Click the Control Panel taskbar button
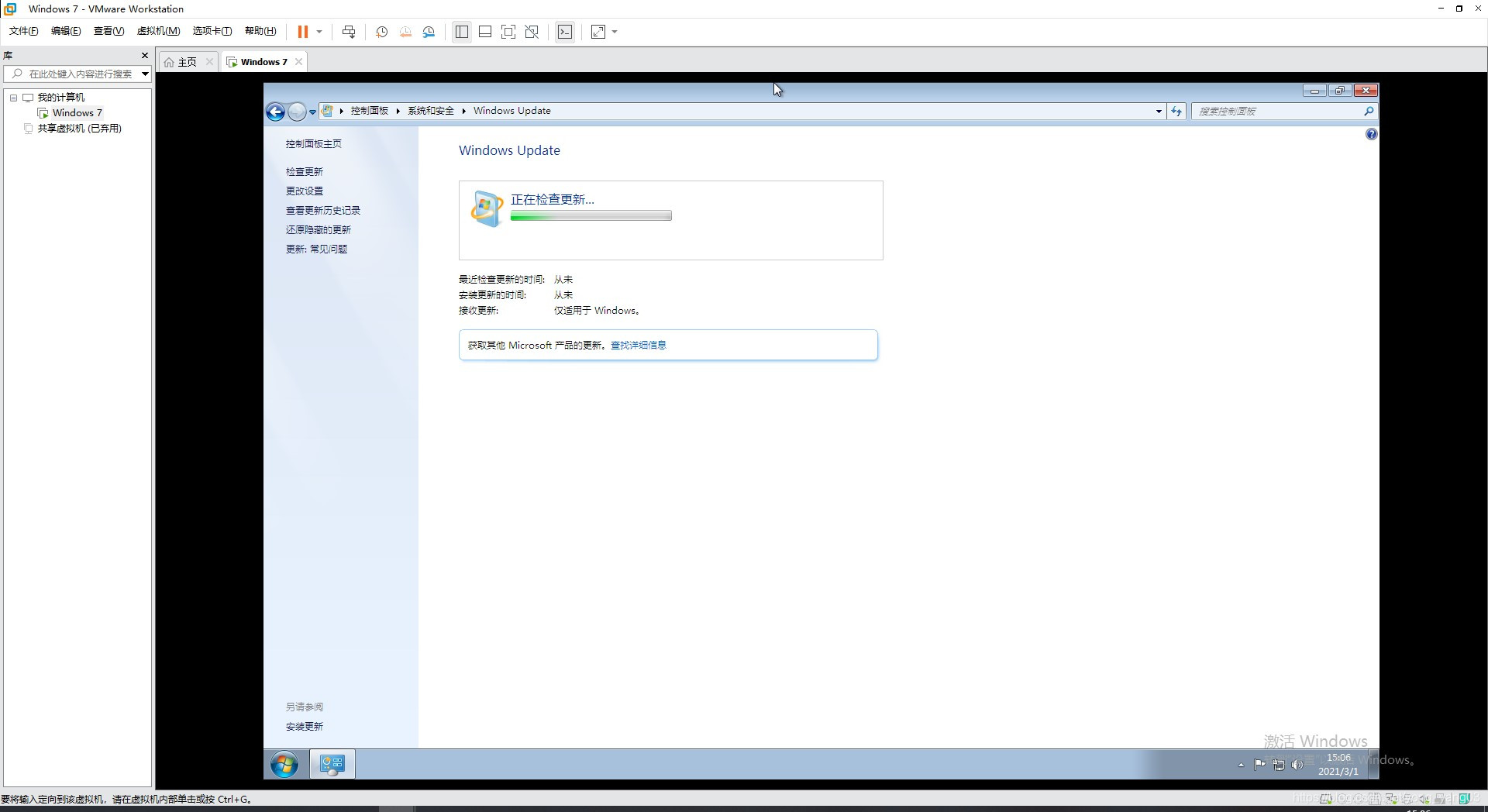The height and width of the screenshot is (812, 1488). (x=332, y=765)
